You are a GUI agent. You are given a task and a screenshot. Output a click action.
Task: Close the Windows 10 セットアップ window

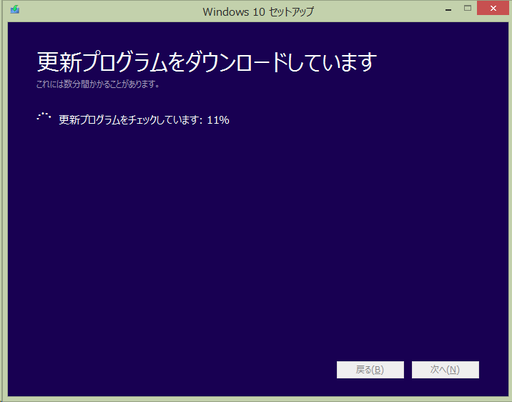pyautogui.click(x=493, y=8)
